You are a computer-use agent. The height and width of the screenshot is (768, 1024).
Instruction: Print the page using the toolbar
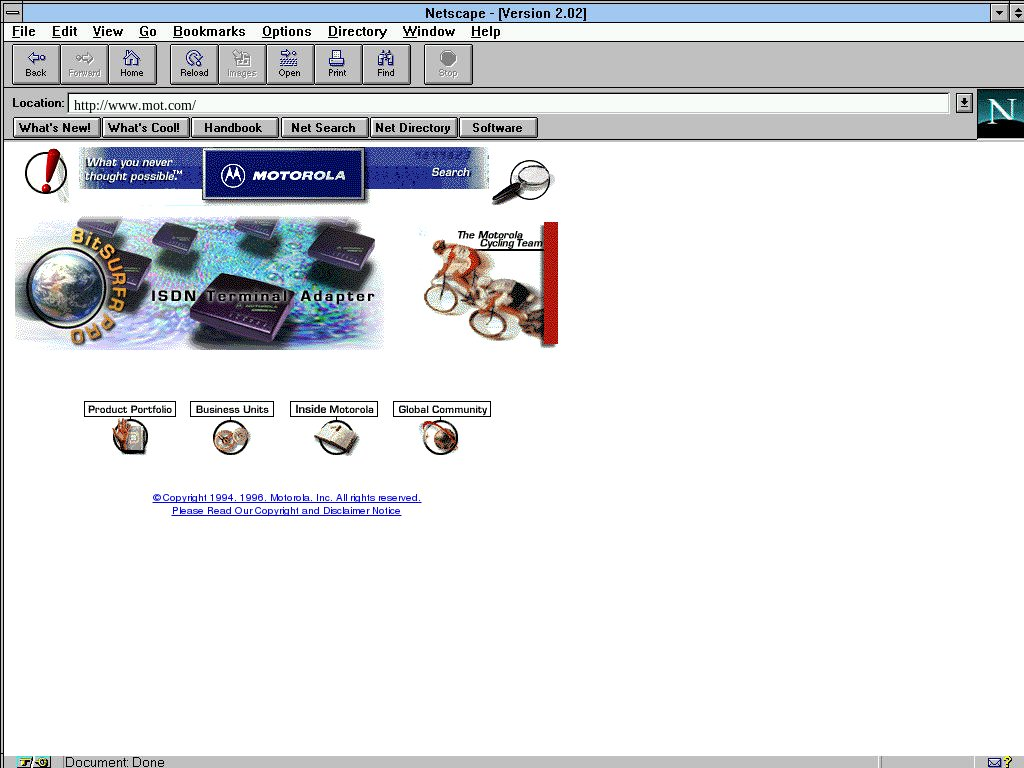(337, 64)
